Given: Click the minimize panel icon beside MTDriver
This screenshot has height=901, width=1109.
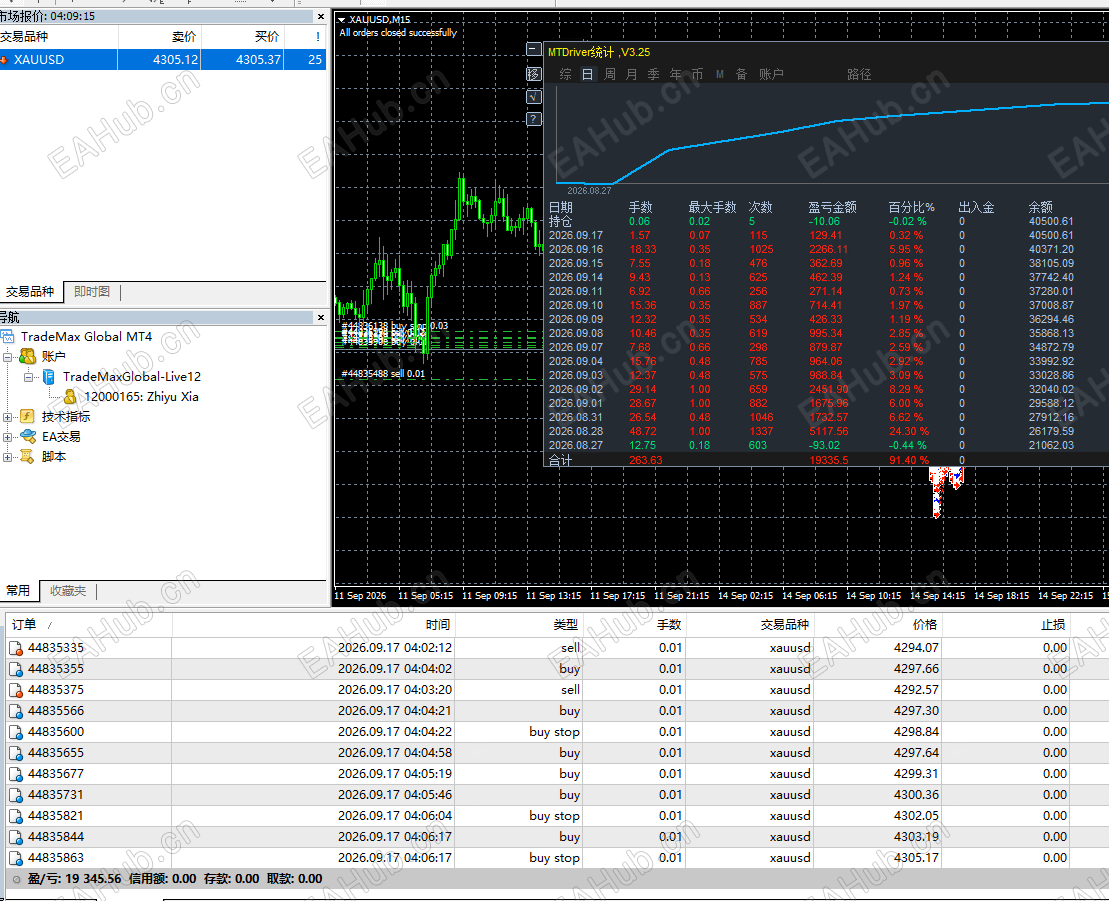Looking at the screenshot, I should tap(534, 50).
